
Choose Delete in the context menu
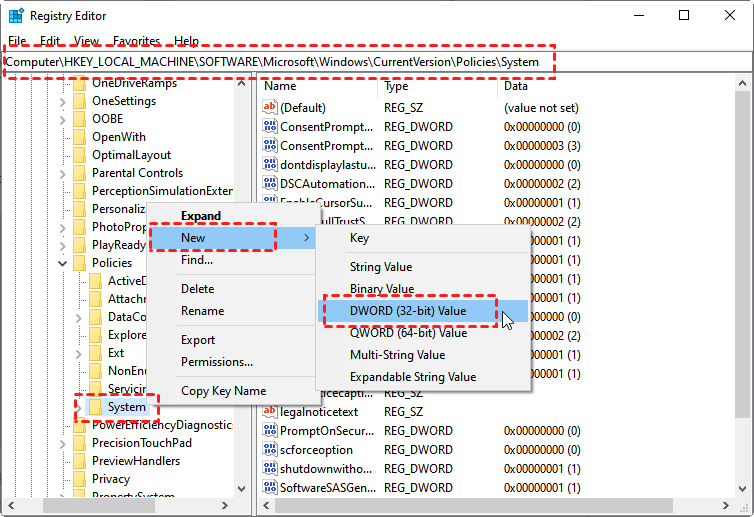[233, 289]
